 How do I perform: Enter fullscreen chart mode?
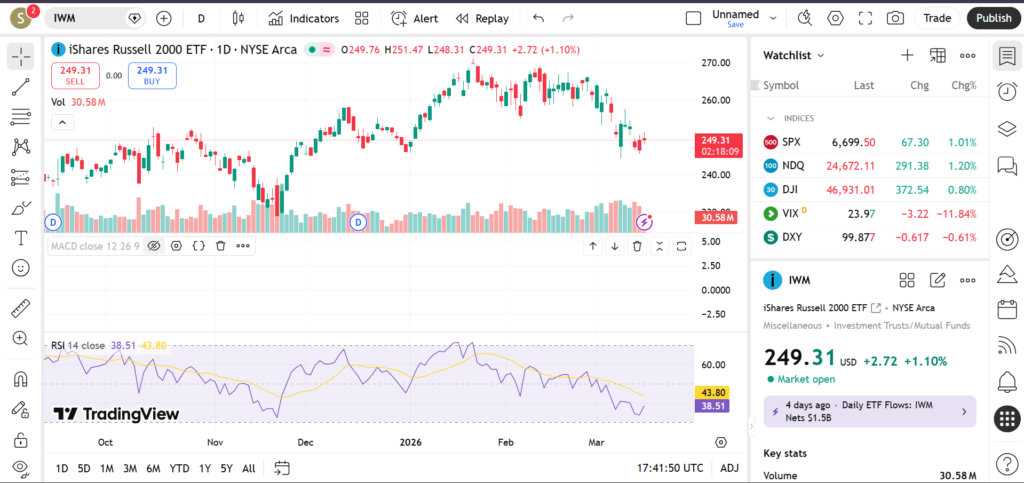point(865,18)
